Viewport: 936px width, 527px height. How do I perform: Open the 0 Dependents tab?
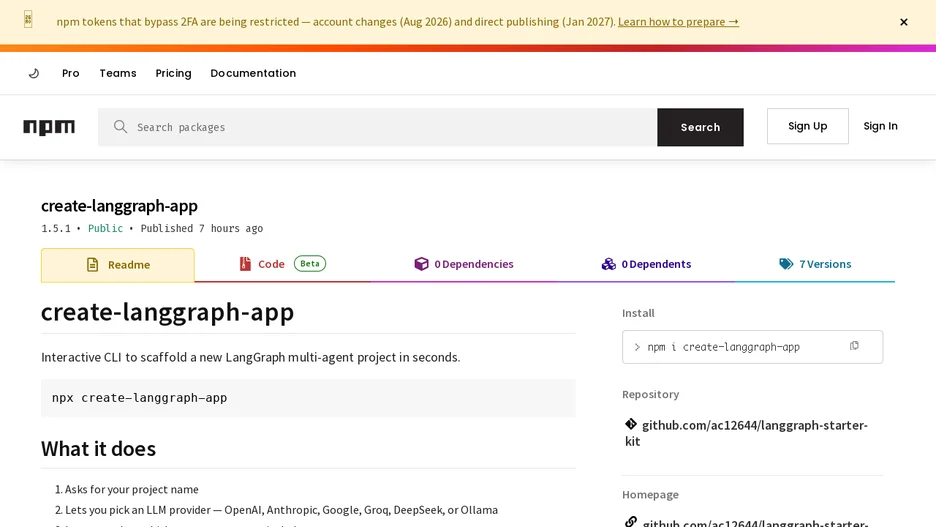pyautogui.click(x=646, y=264)
